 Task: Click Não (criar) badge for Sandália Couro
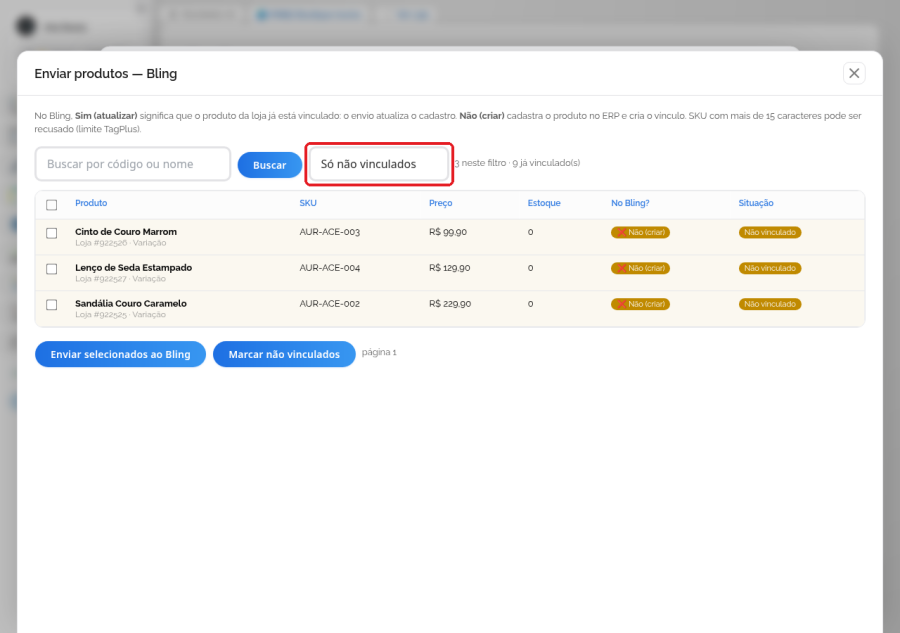pos(641,304)
